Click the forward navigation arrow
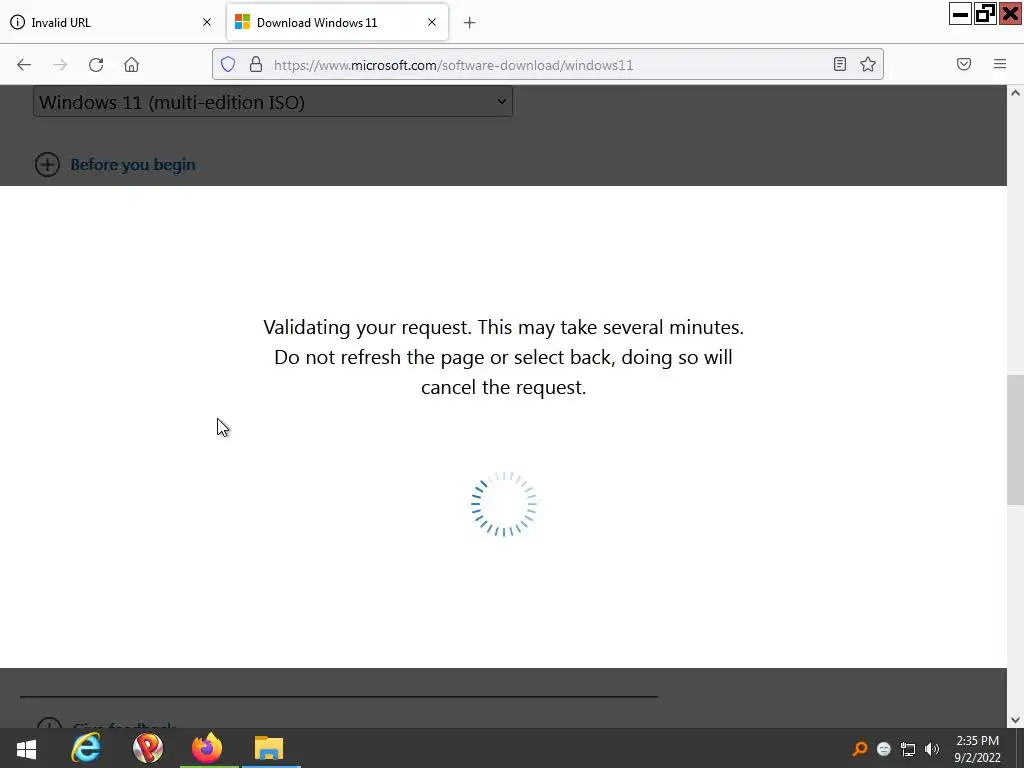This screenshot has width=1024, height=768. click(60, 65)
